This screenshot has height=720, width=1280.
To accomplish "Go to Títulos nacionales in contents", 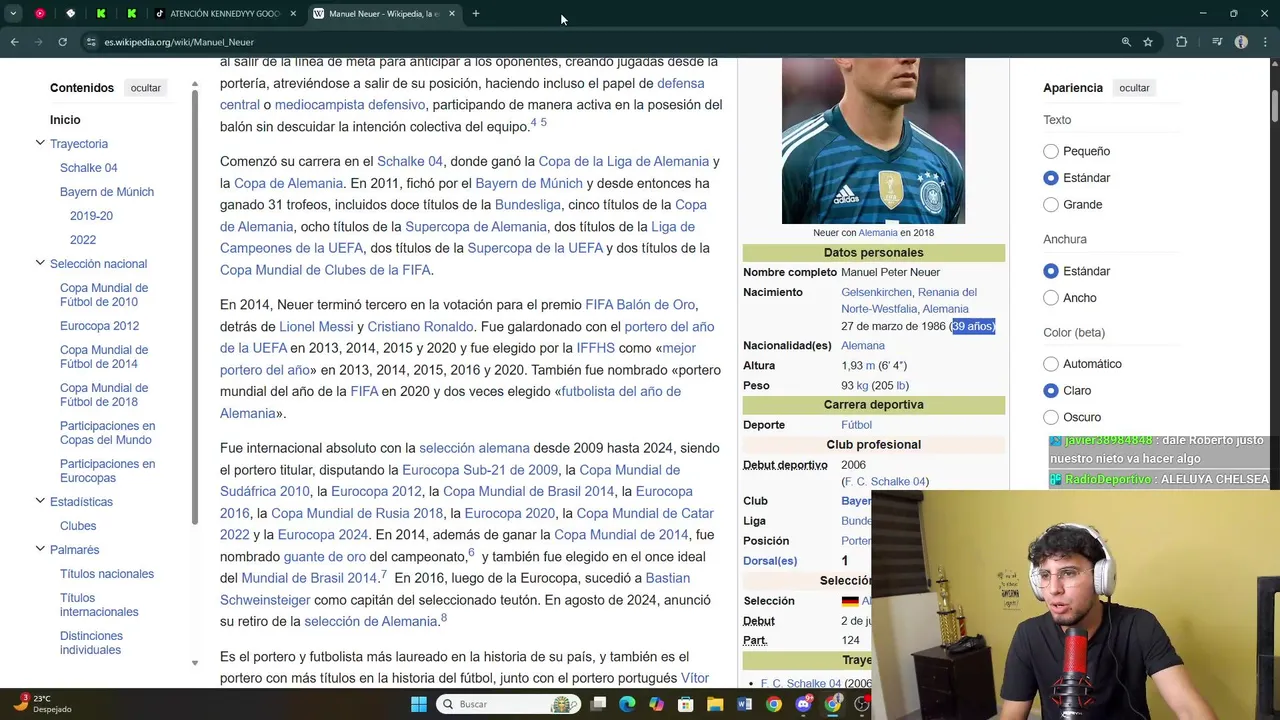I will point(107,574).
